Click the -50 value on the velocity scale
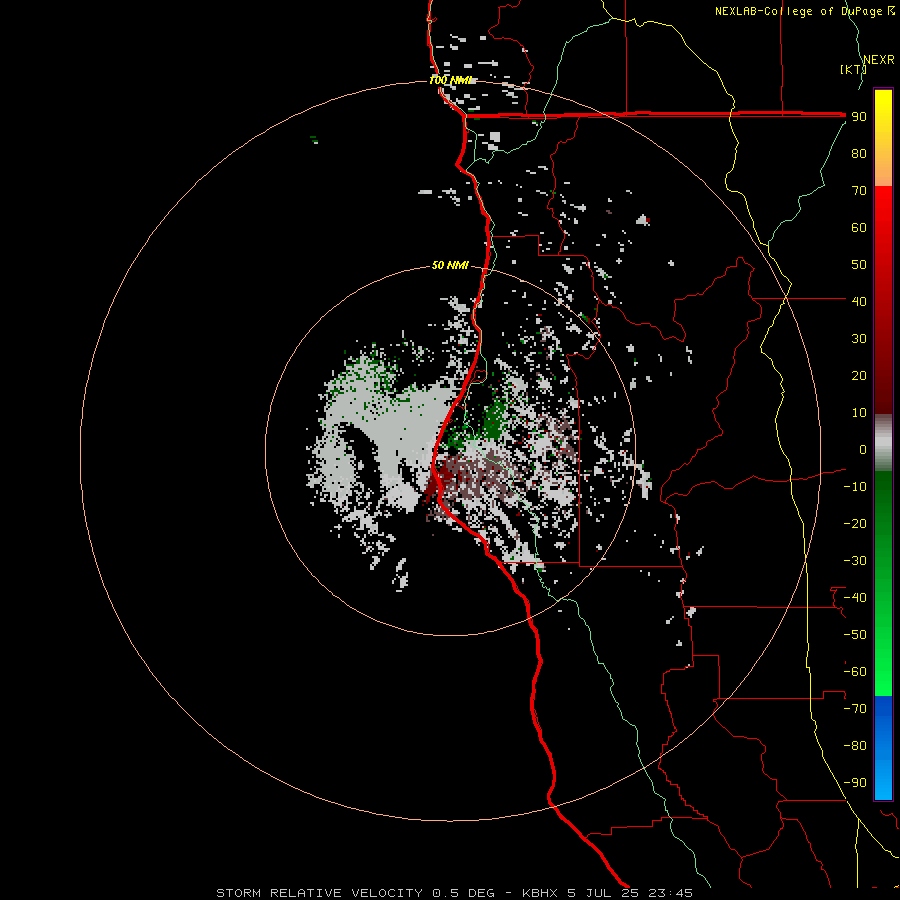 click(x=855, y=635)
